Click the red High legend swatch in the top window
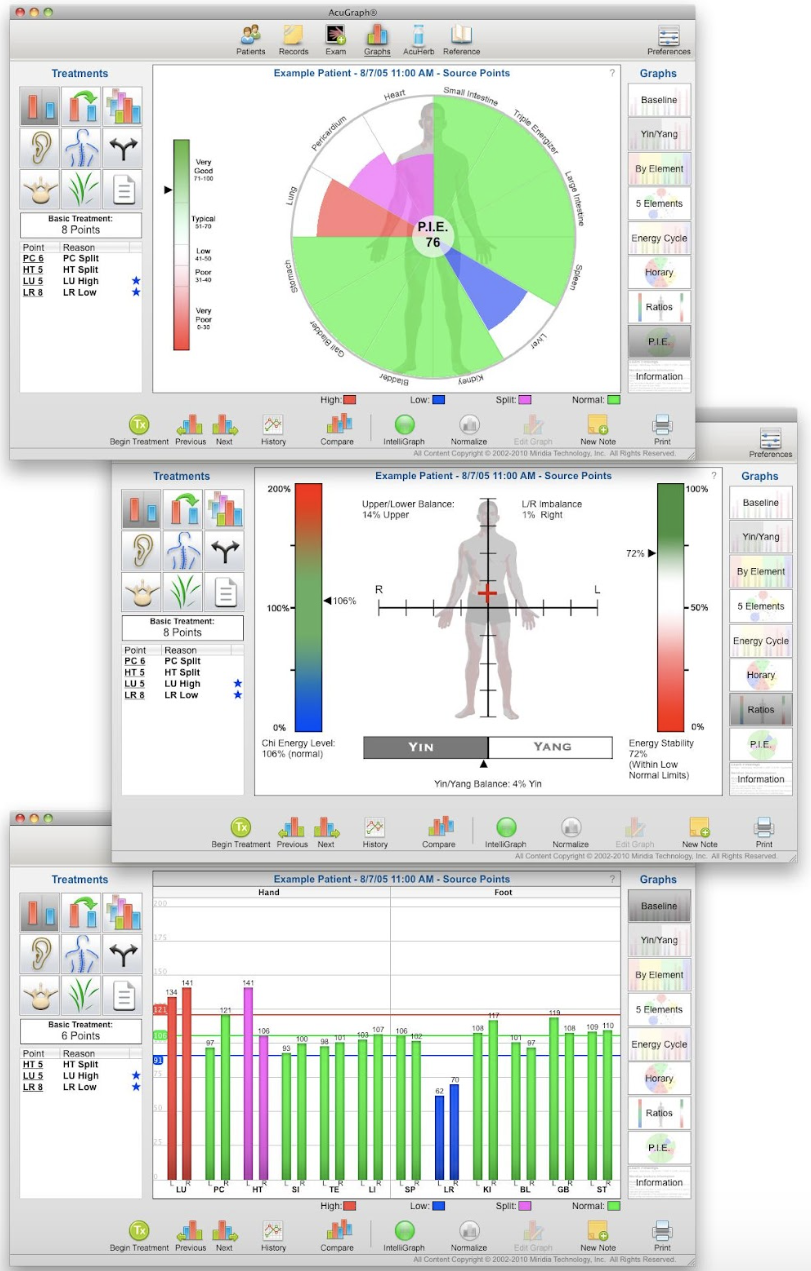Screen dimensions: 811x1271 click(349, 399)
